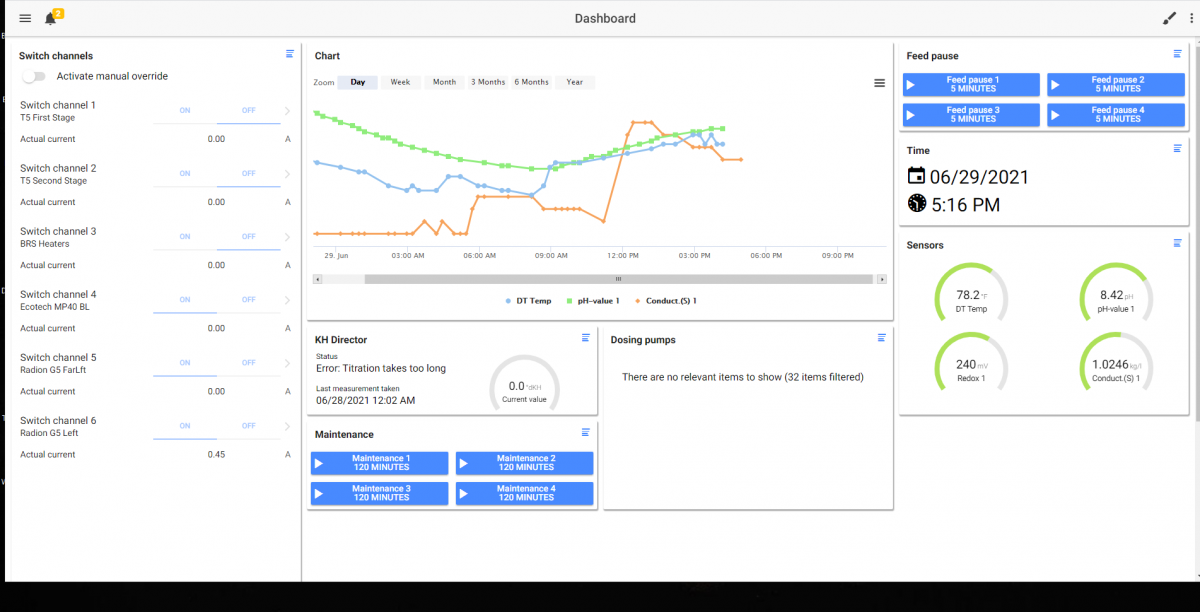The width and height of the screenshot is (1200, 612).
Task: Set Switch channel 6 to ON
Action: click(x=185, y=426)
